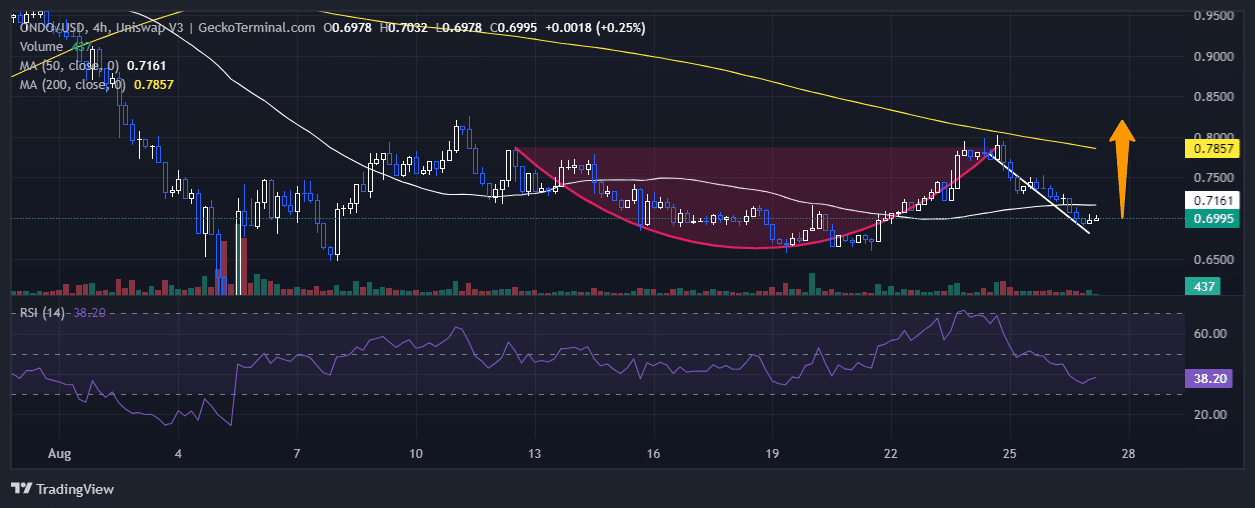This screenshot has width=1255, height=508.
Task: Click the 0.6500 price axis label
Action: click(x=1212, y=259)
